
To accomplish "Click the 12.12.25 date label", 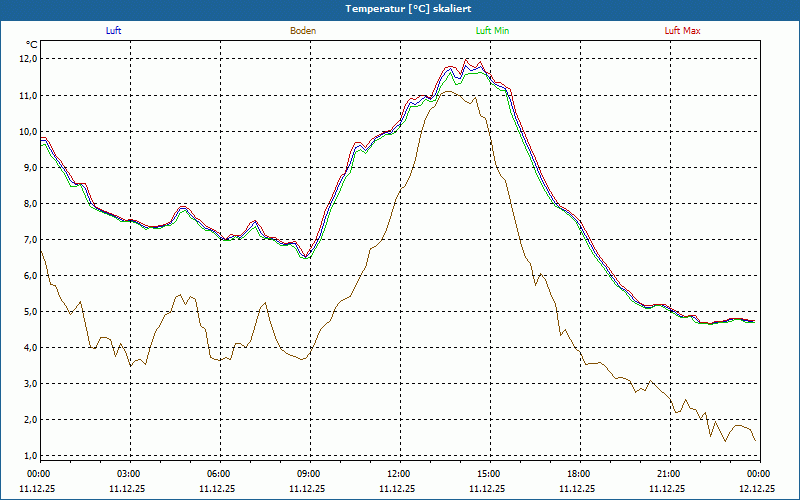I will click(757, 489).
